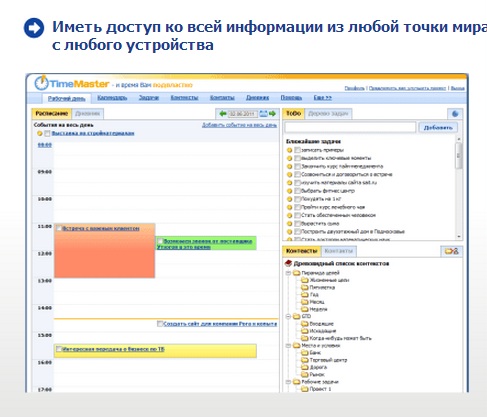The image size is (487, 417).
Task: Collapse the 'GTD' tree node
Action: click(288, 316)
